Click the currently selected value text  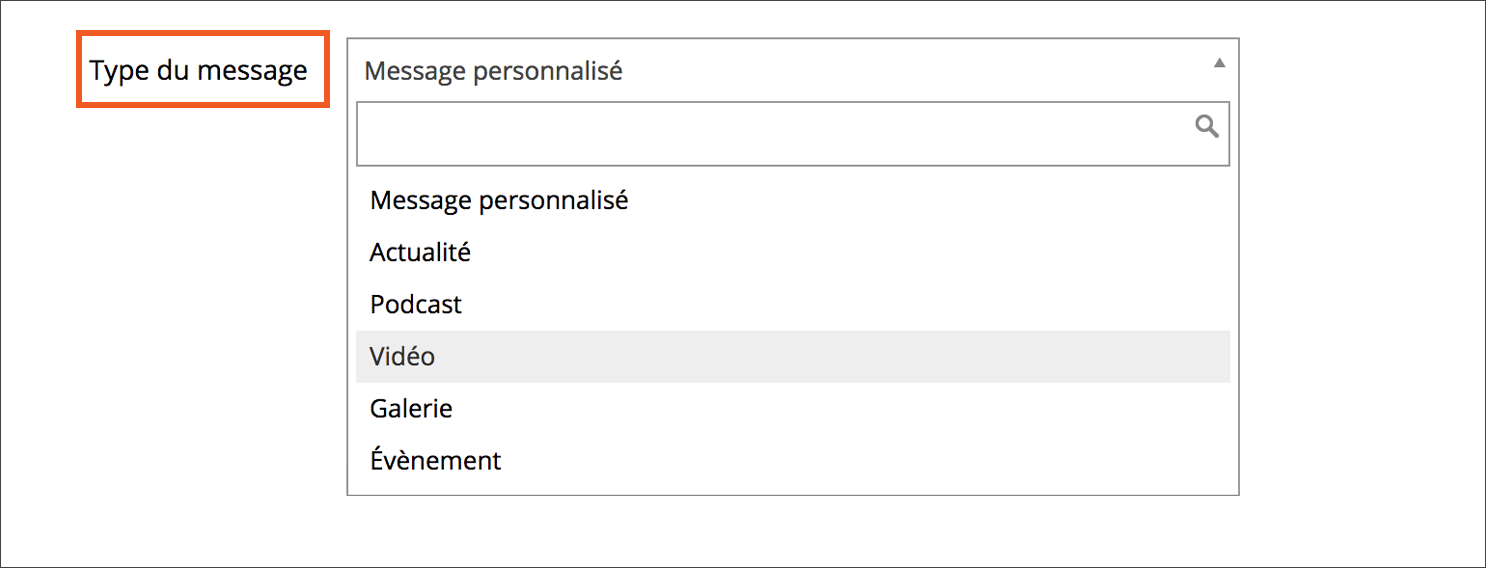click(493, 71)
